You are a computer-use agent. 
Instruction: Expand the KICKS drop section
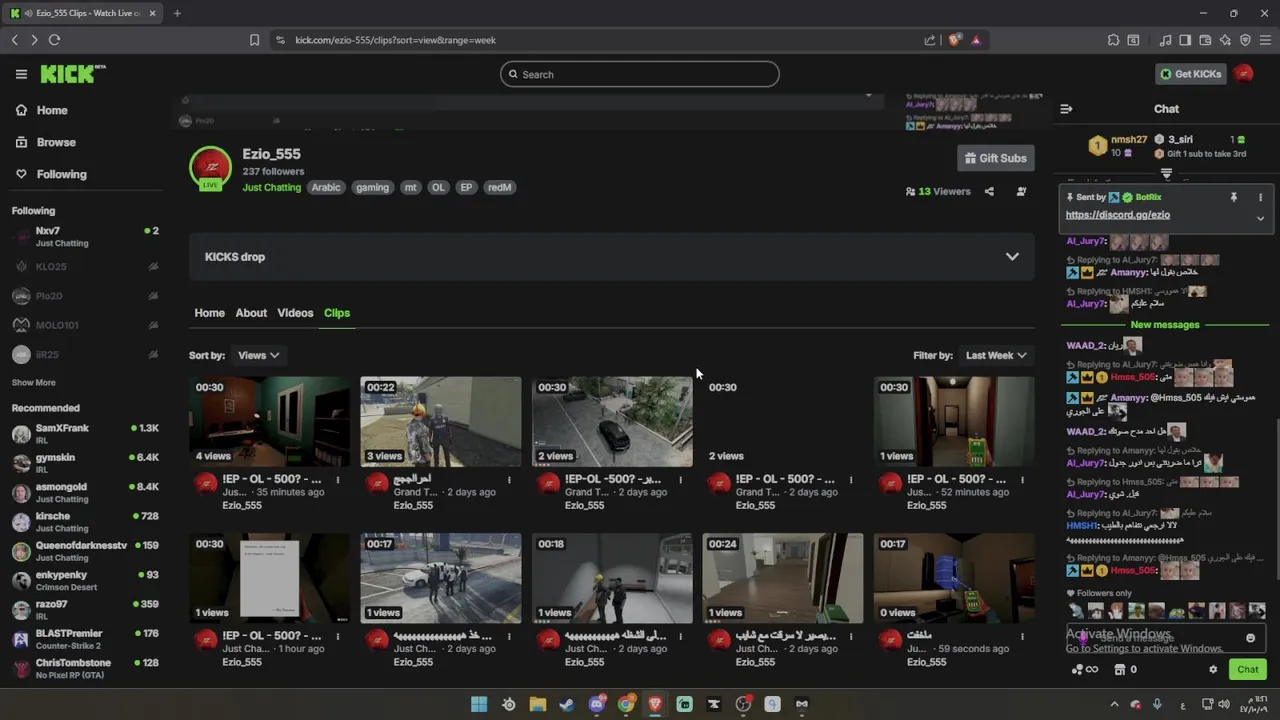tap(1012, 257)
